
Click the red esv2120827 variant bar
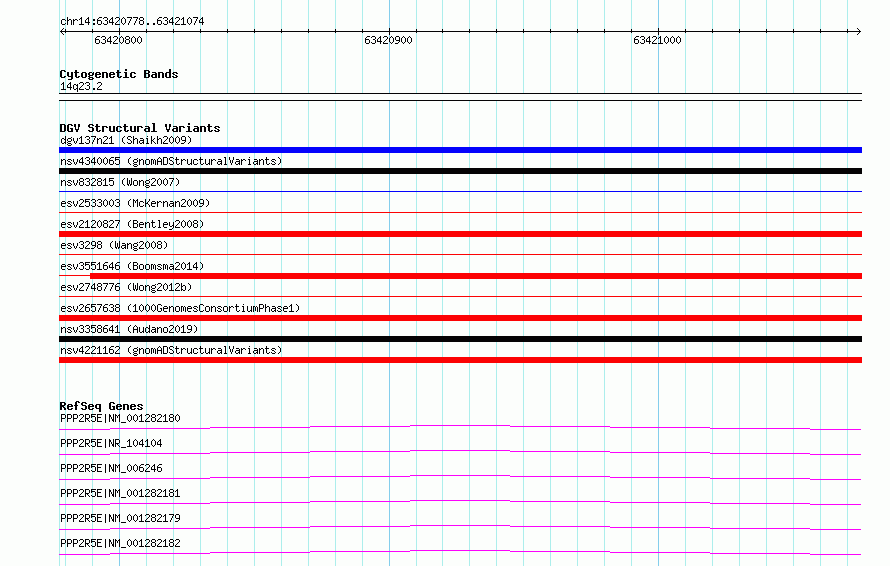[x=460, y=234]
